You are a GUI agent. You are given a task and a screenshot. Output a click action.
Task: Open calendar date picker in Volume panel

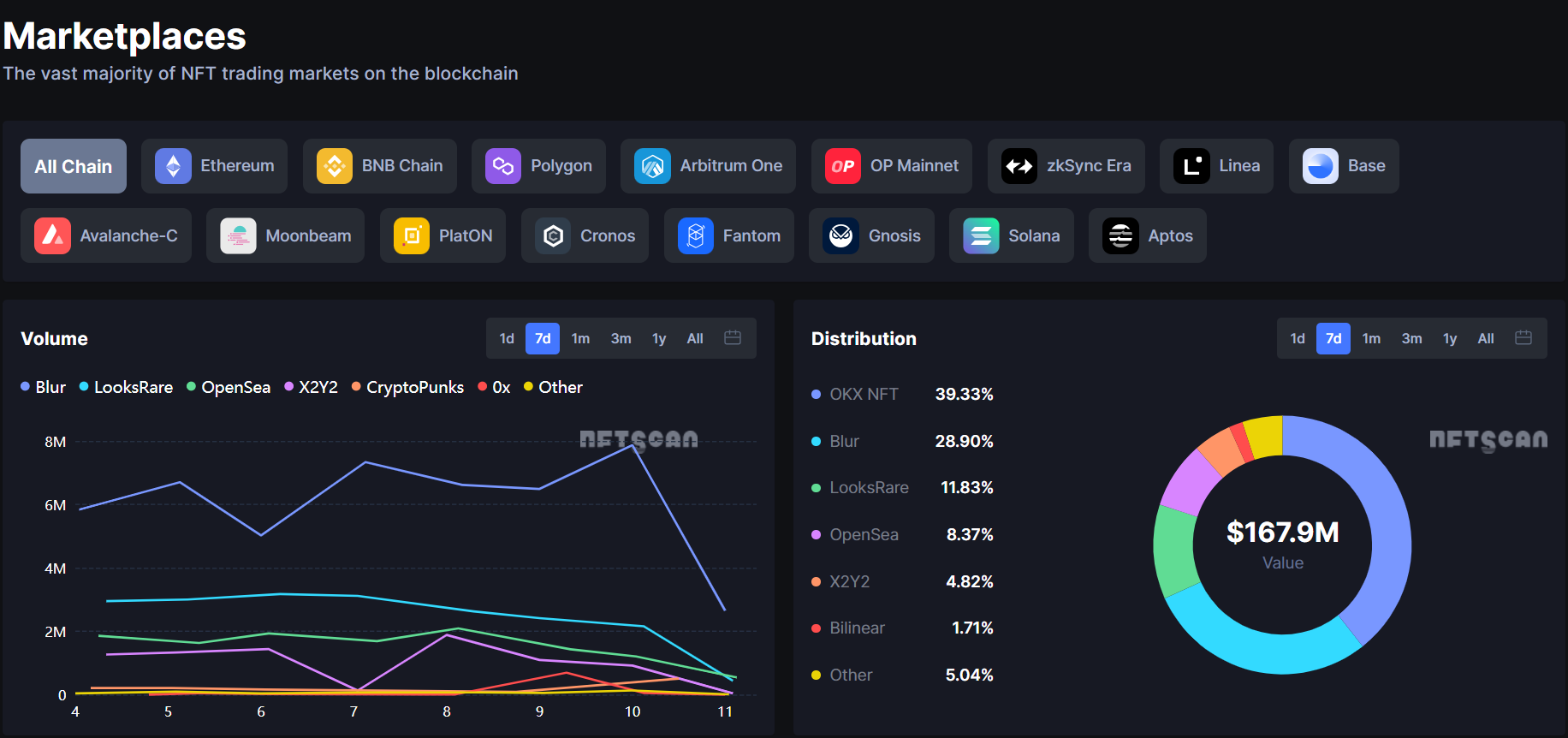point(733,338)
